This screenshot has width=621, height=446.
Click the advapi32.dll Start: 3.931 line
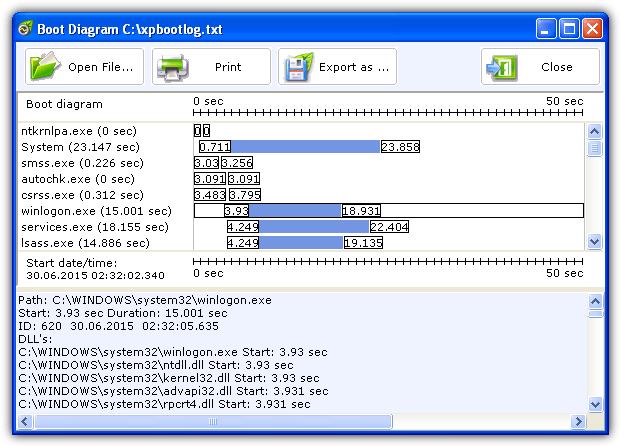173,391
